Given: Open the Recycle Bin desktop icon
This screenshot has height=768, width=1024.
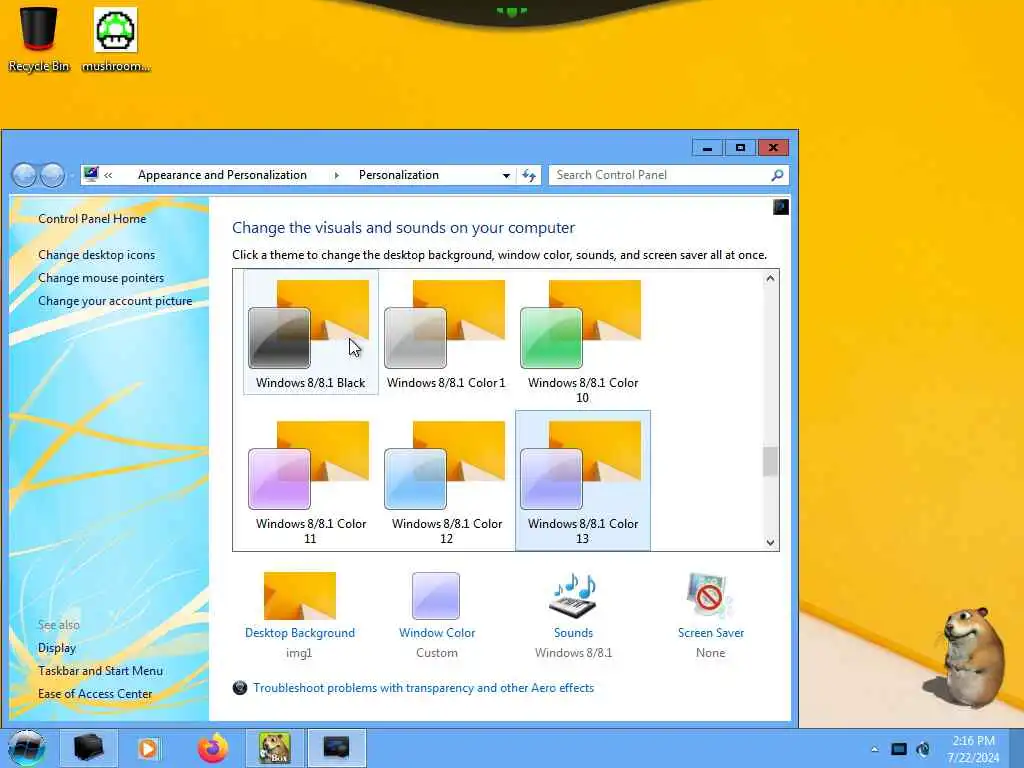Looking at the screenshot, I should 39,39.
